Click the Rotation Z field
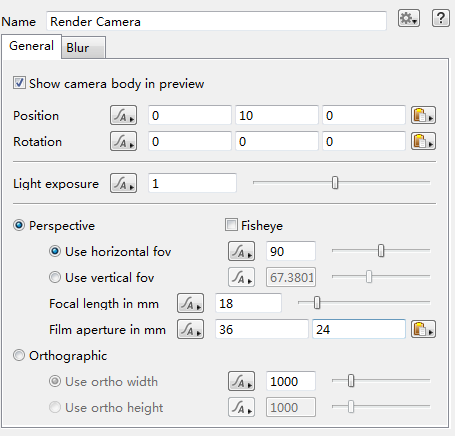 point(364,141)
